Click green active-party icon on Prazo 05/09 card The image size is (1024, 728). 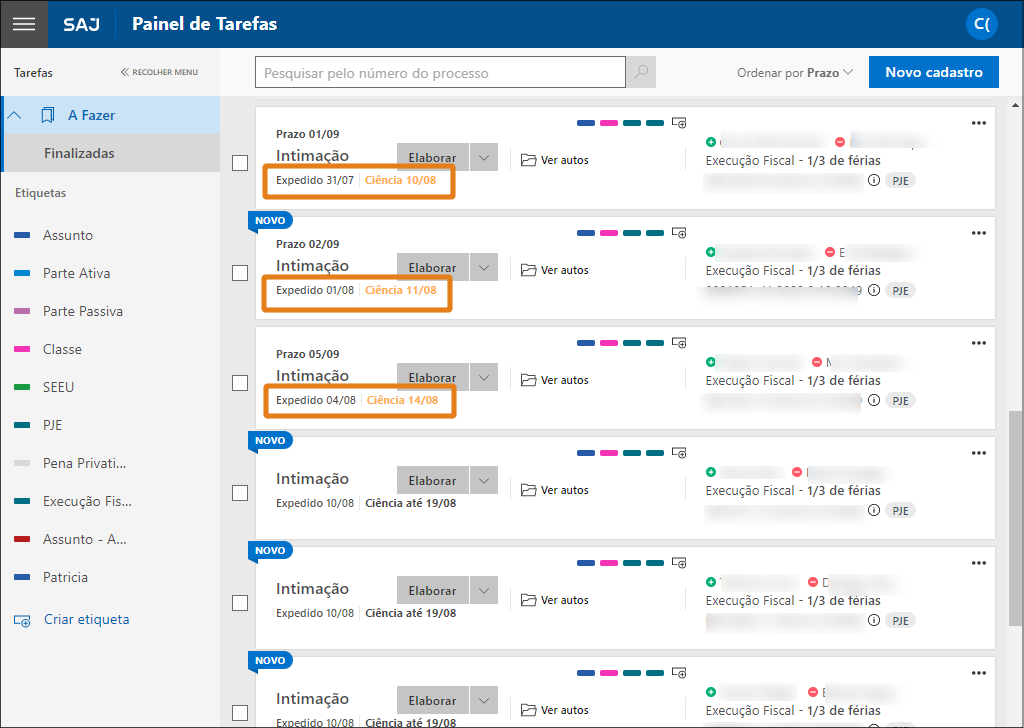[711, 362]
